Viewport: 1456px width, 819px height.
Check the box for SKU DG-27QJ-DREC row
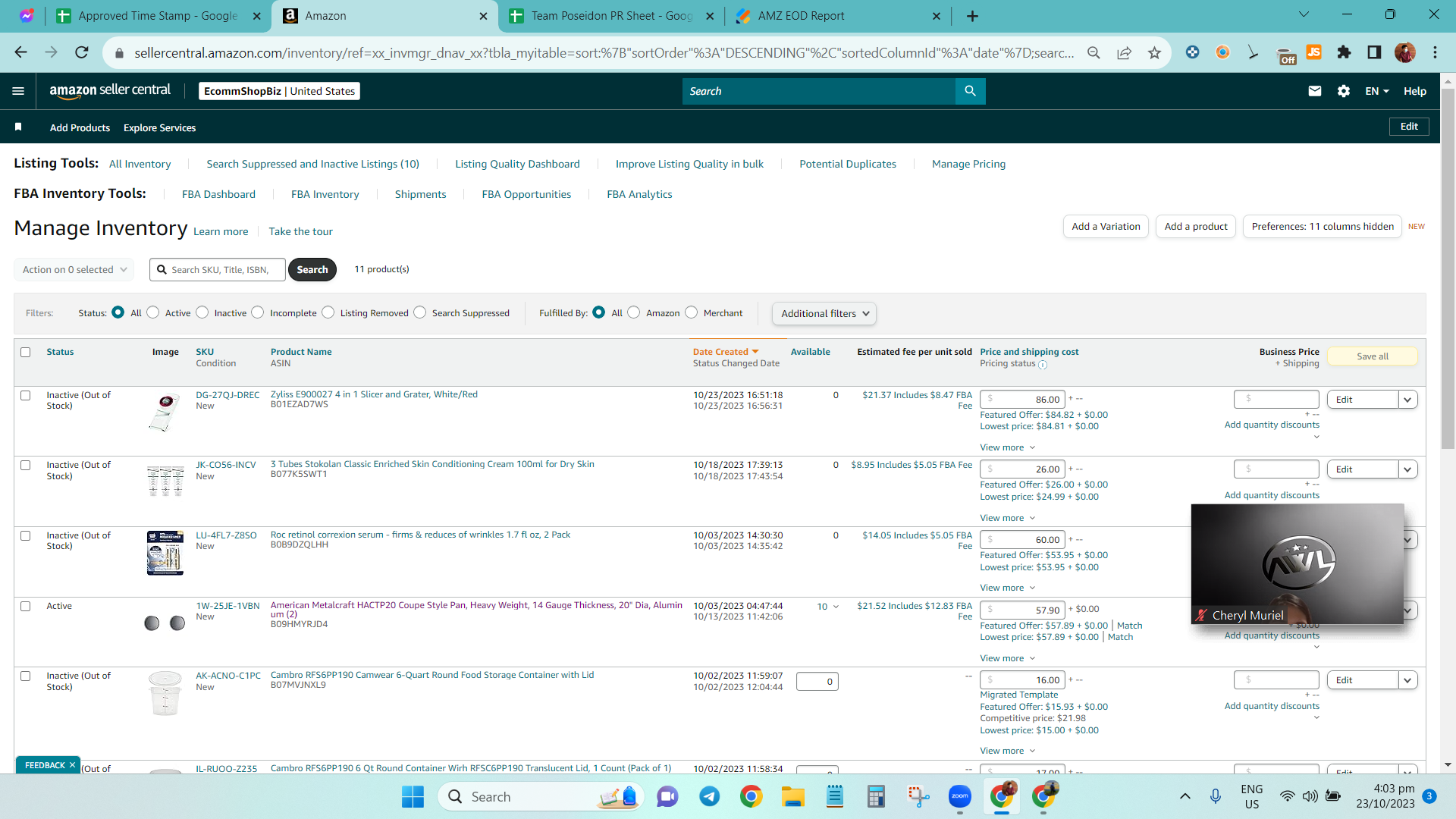[x=26, y=395]
